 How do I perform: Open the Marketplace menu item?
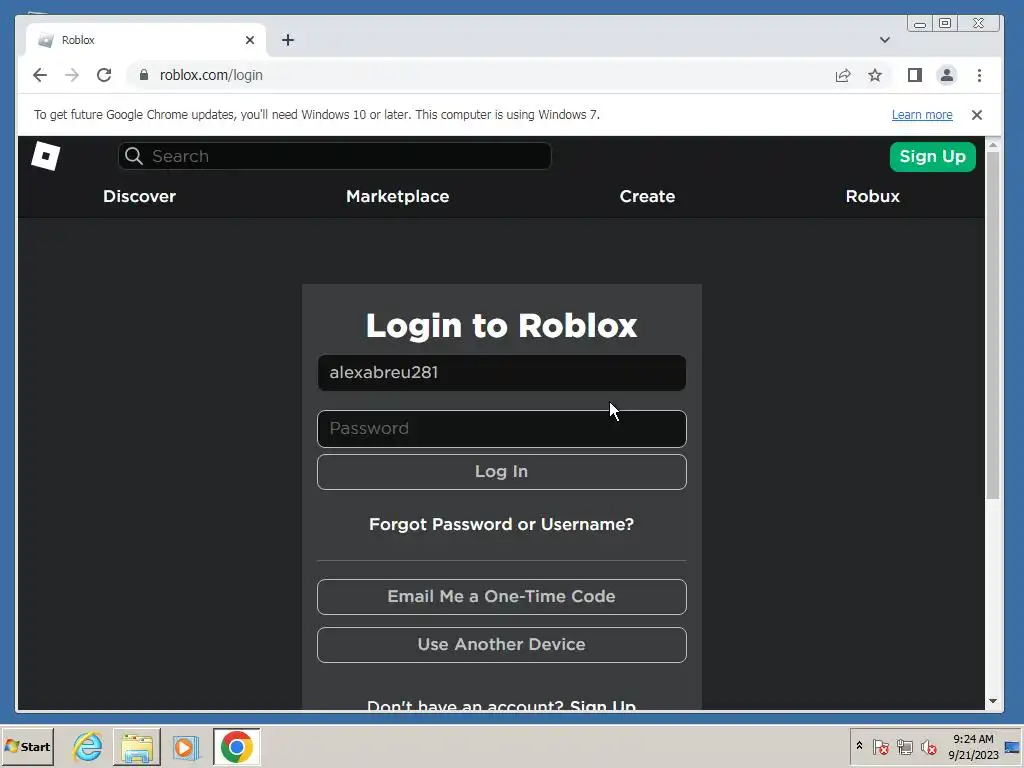(398, 197)
